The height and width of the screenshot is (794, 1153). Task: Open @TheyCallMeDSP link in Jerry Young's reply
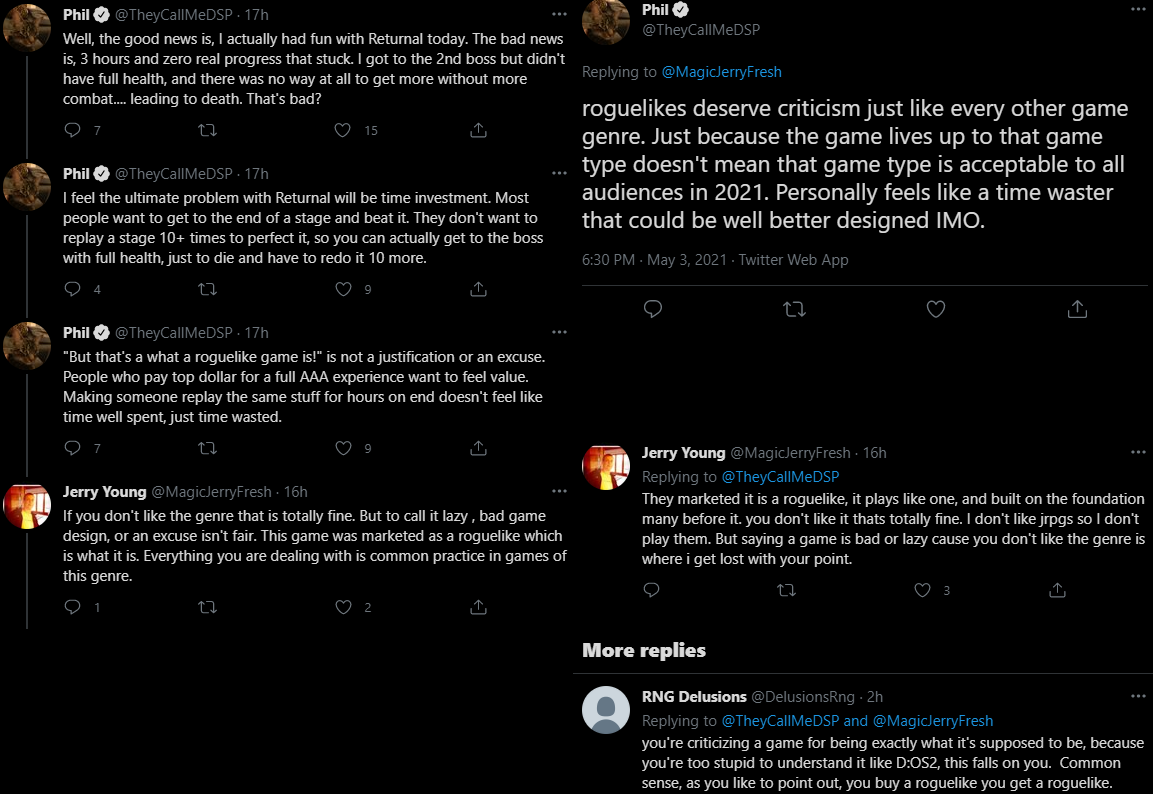pos(780,476)
